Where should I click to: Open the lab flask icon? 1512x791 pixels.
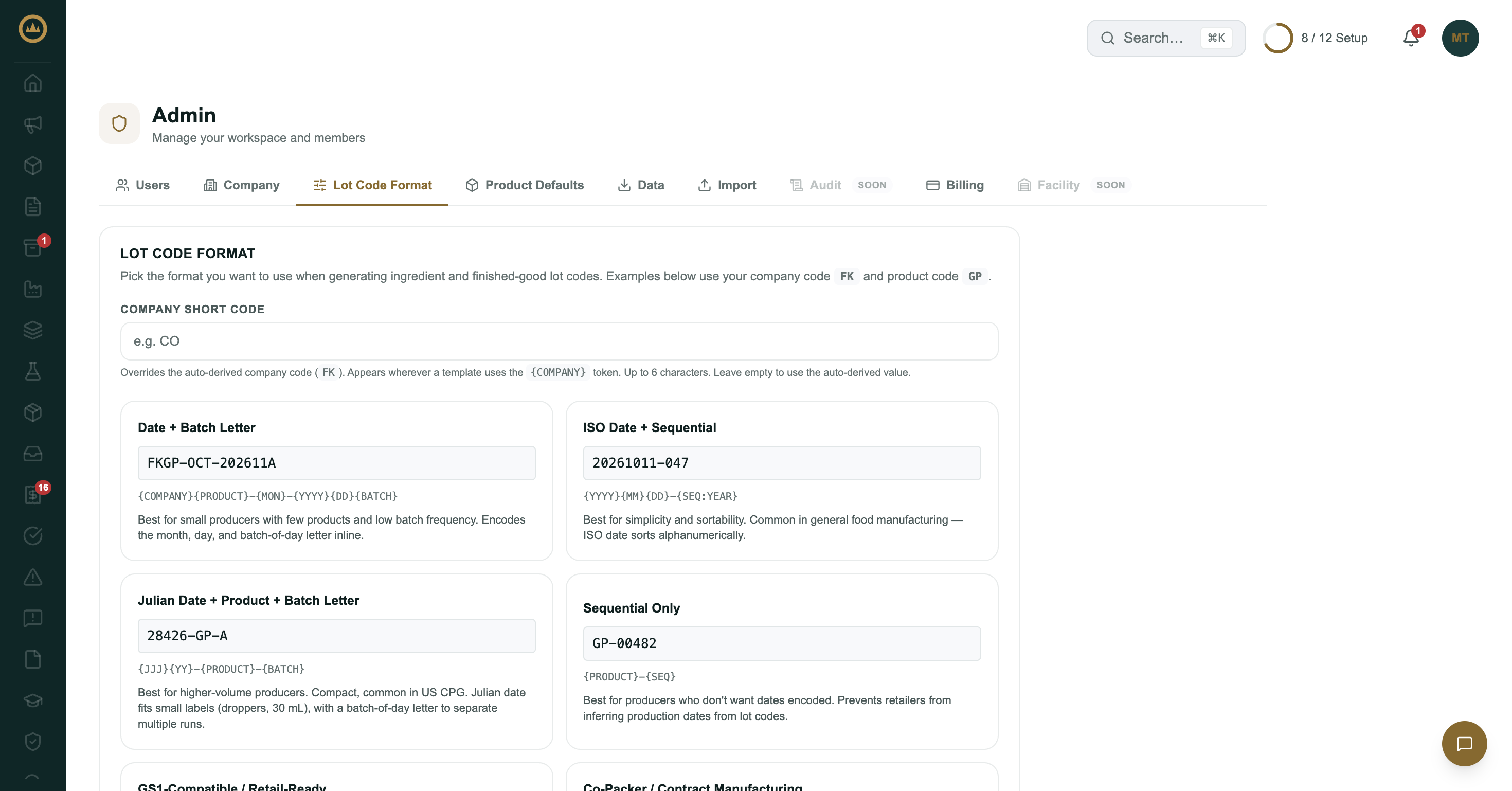[x=33, y=371]
